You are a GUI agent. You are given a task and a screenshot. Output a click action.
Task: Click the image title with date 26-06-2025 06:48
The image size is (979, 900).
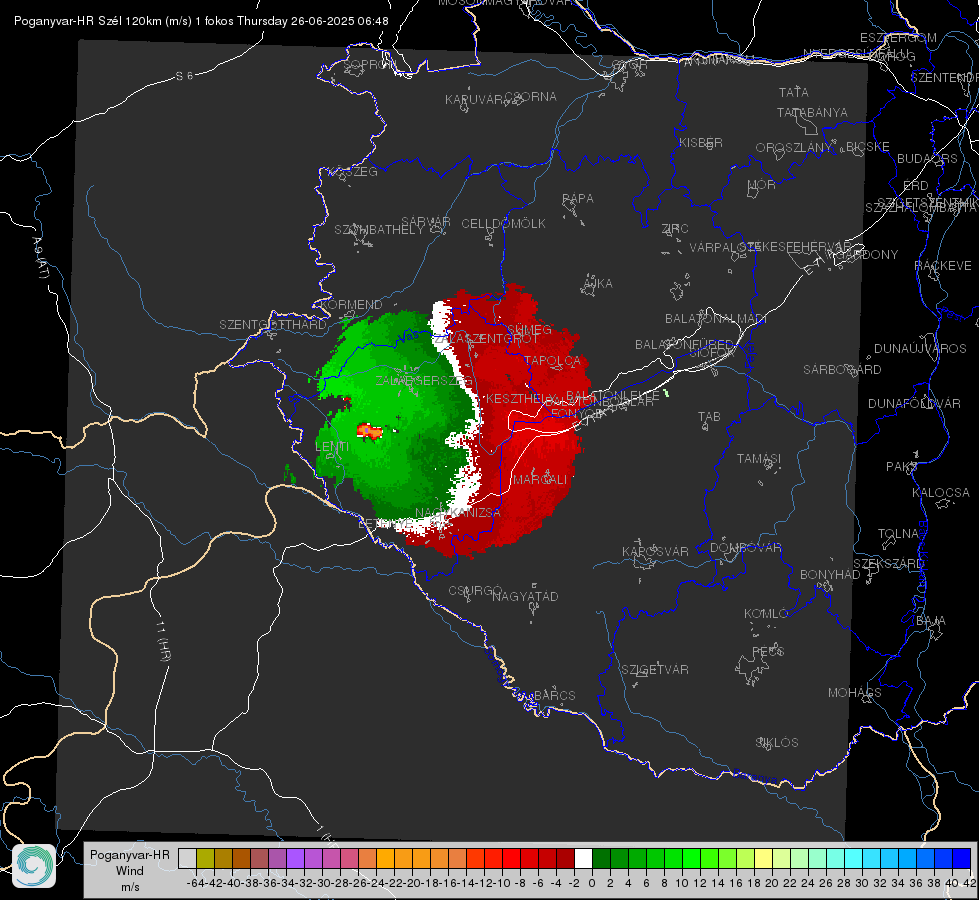coord(201,21)
